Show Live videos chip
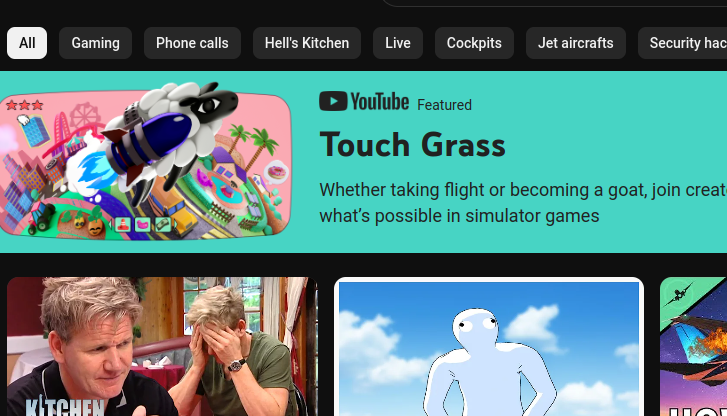Screen dimensions: 727x416 click(x=398, y=43)
